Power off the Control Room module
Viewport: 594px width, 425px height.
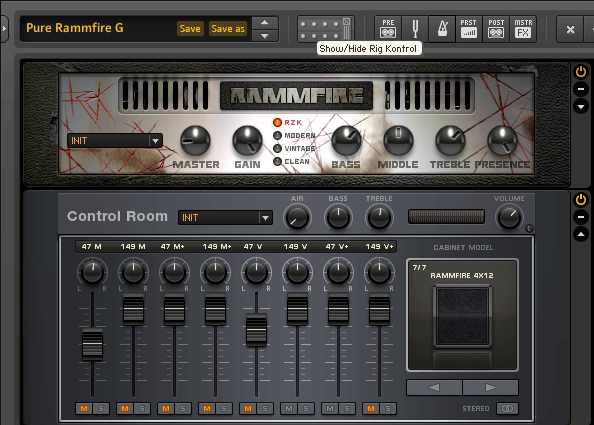[581, 199]
